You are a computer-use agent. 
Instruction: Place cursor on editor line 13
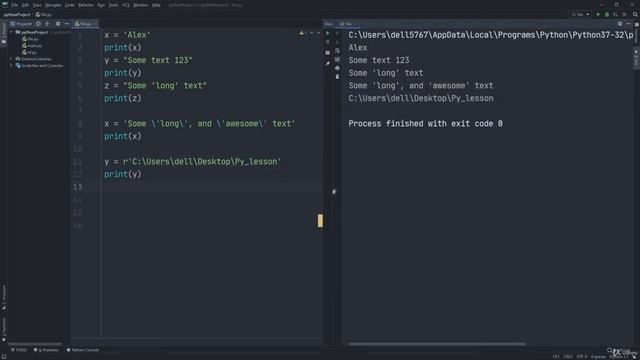pyautogui.click(x=212, y=187)
